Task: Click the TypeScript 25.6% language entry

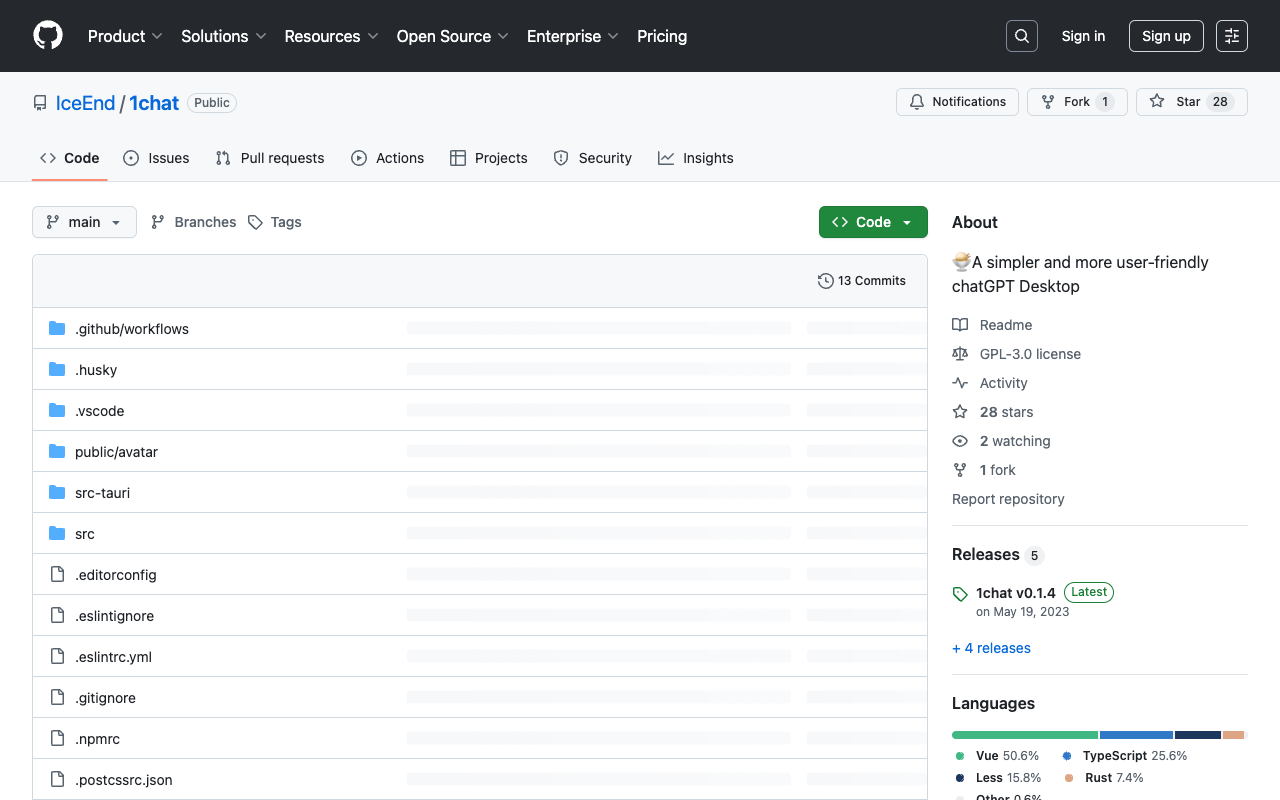Action: click(x=1124, y=756)
